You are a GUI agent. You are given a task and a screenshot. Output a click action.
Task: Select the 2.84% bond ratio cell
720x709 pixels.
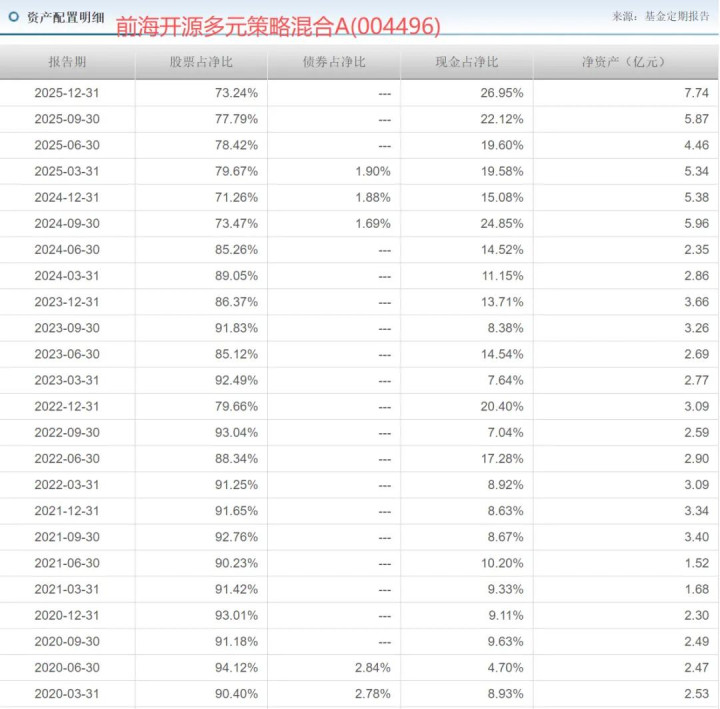(373, 668)
